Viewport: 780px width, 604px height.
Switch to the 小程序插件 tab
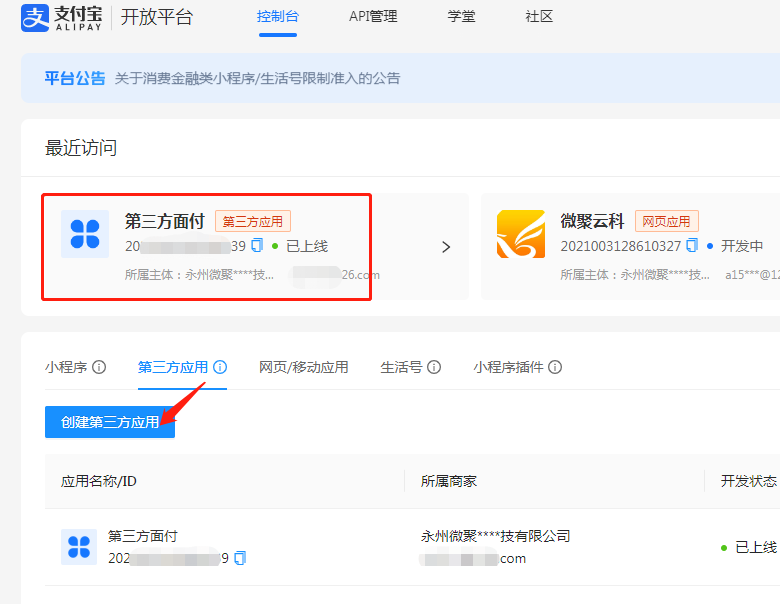click(508, 367)
